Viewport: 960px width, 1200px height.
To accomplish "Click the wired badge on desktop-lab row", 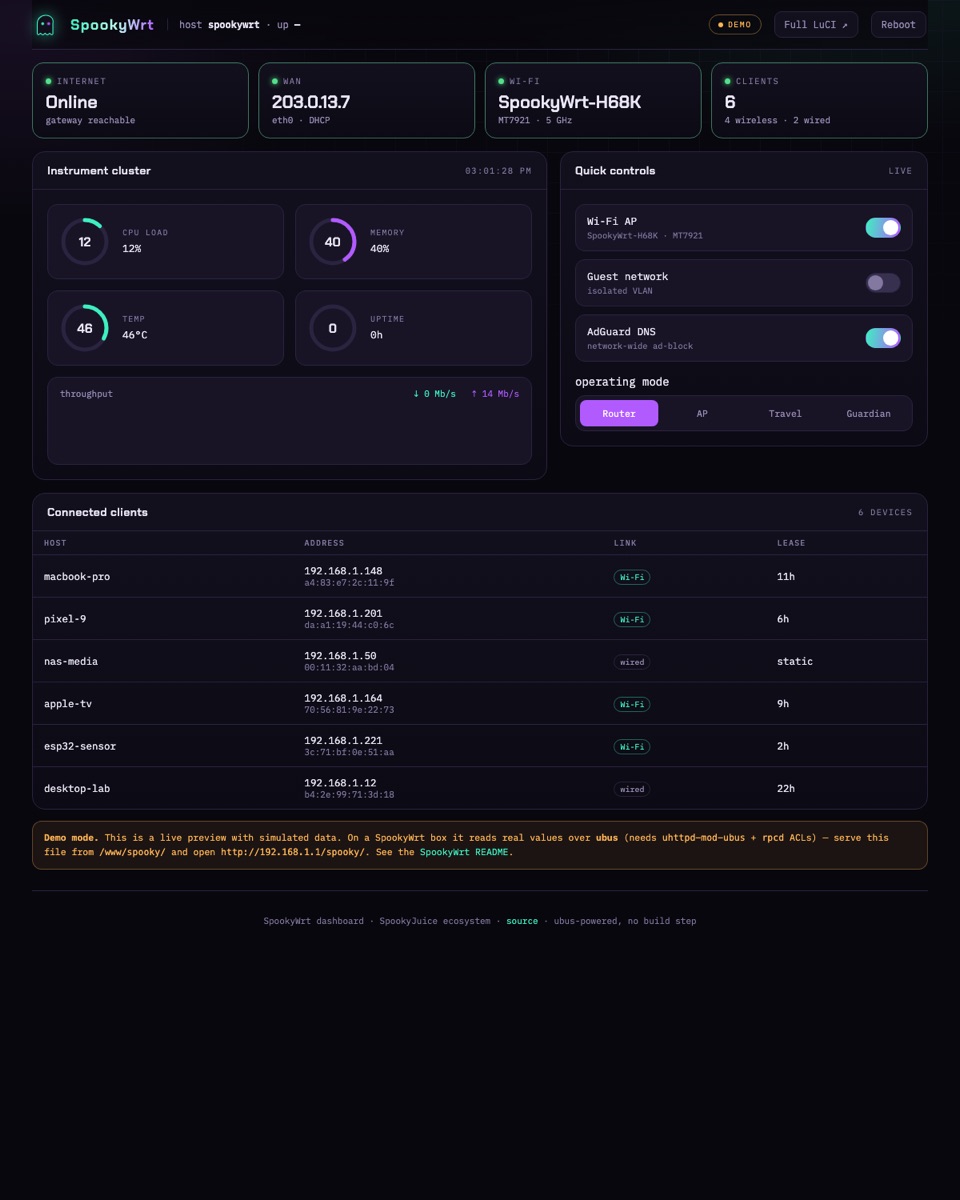I will point(632,789).
